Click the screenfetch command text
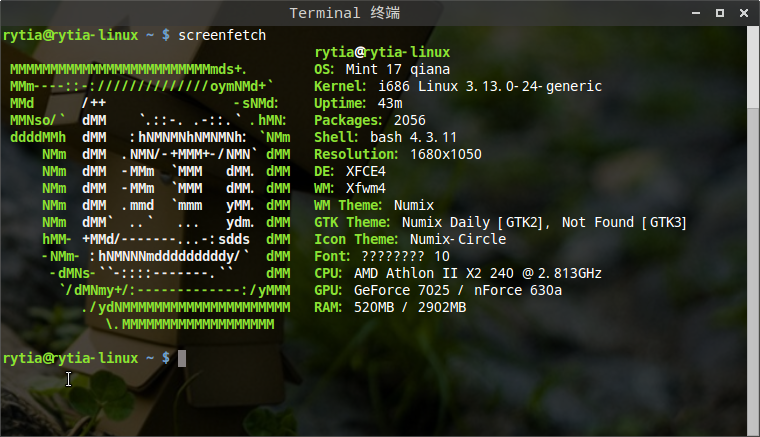The height and width of the screenshot is (437, 760). (222, 35)
